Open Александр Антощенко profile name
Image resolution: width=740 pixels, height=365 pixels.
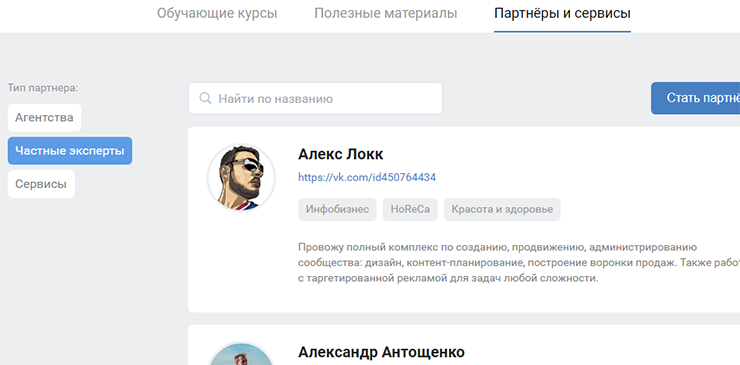pos(381,352)
